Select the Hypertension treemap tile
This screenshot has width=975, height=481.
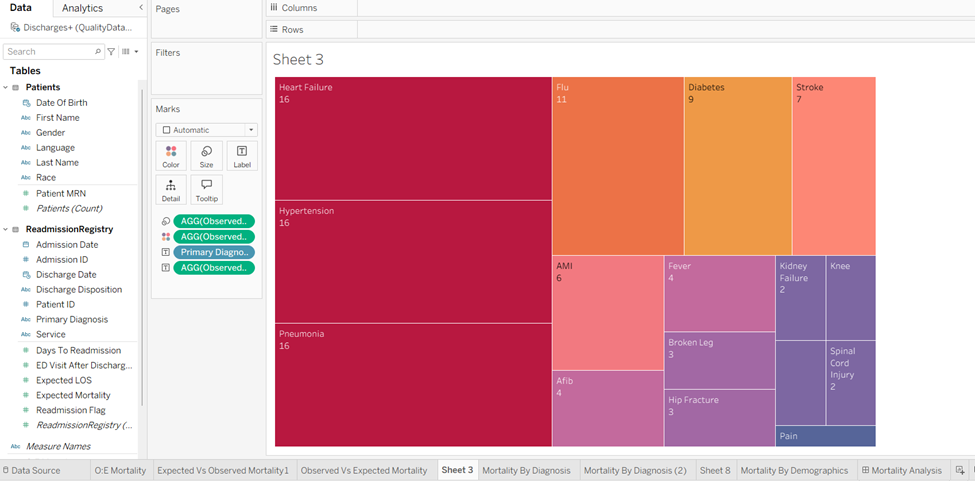coord(413,262)
